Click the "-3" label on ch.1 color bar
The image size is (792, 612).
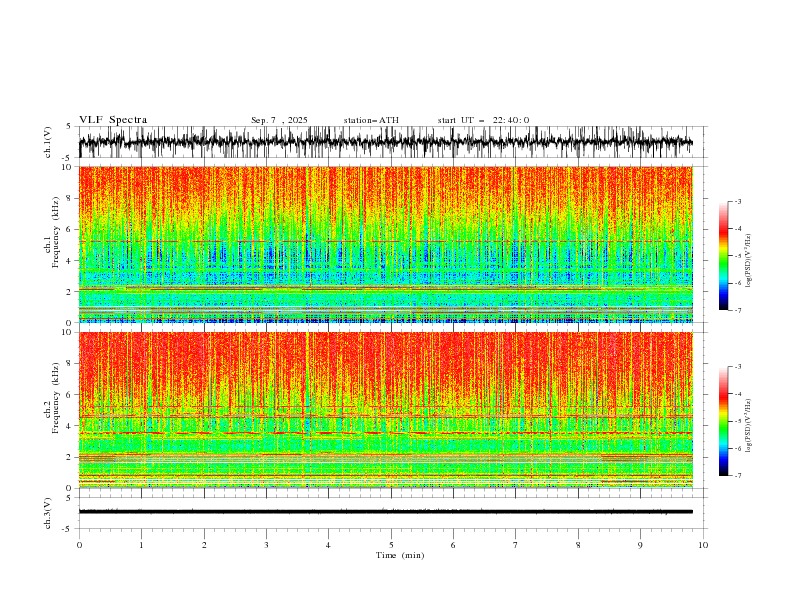point(738,202)
